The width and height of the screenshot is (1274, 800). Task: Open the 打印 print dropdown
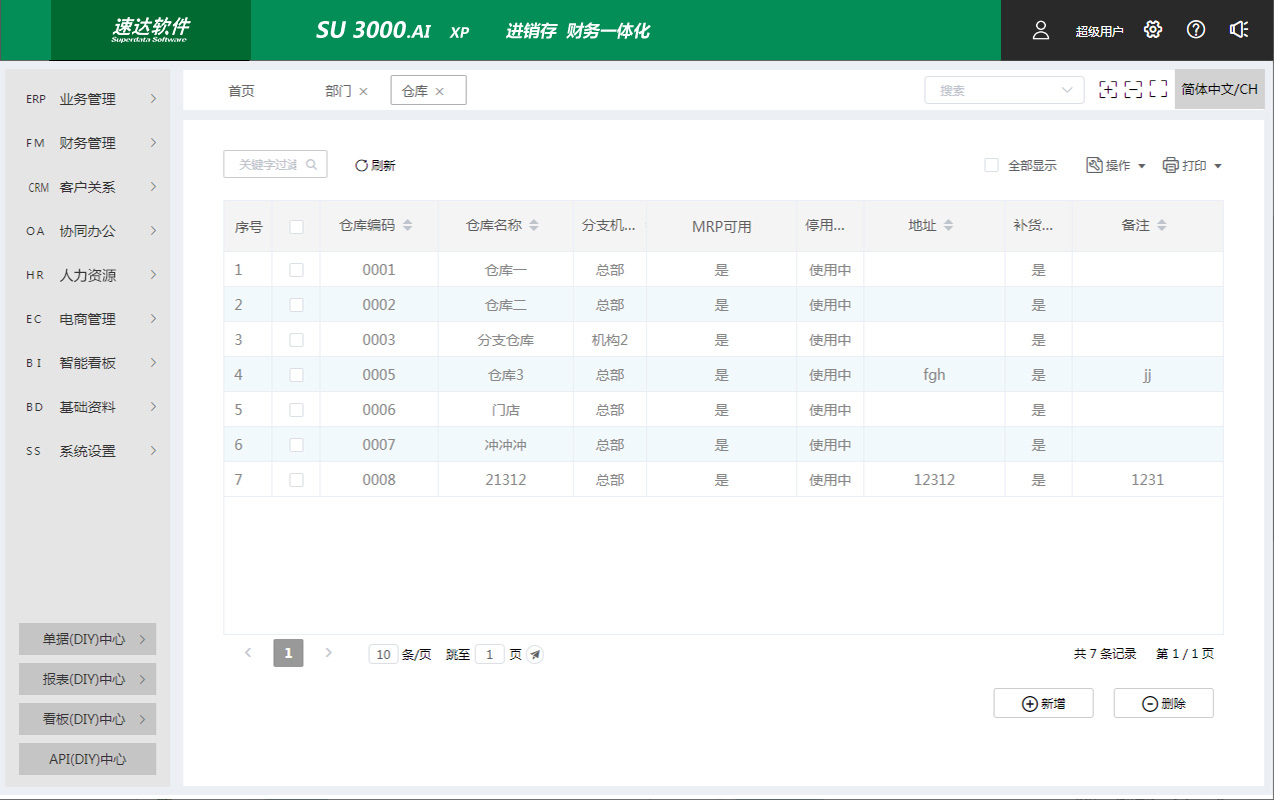tap(1192, 166)
